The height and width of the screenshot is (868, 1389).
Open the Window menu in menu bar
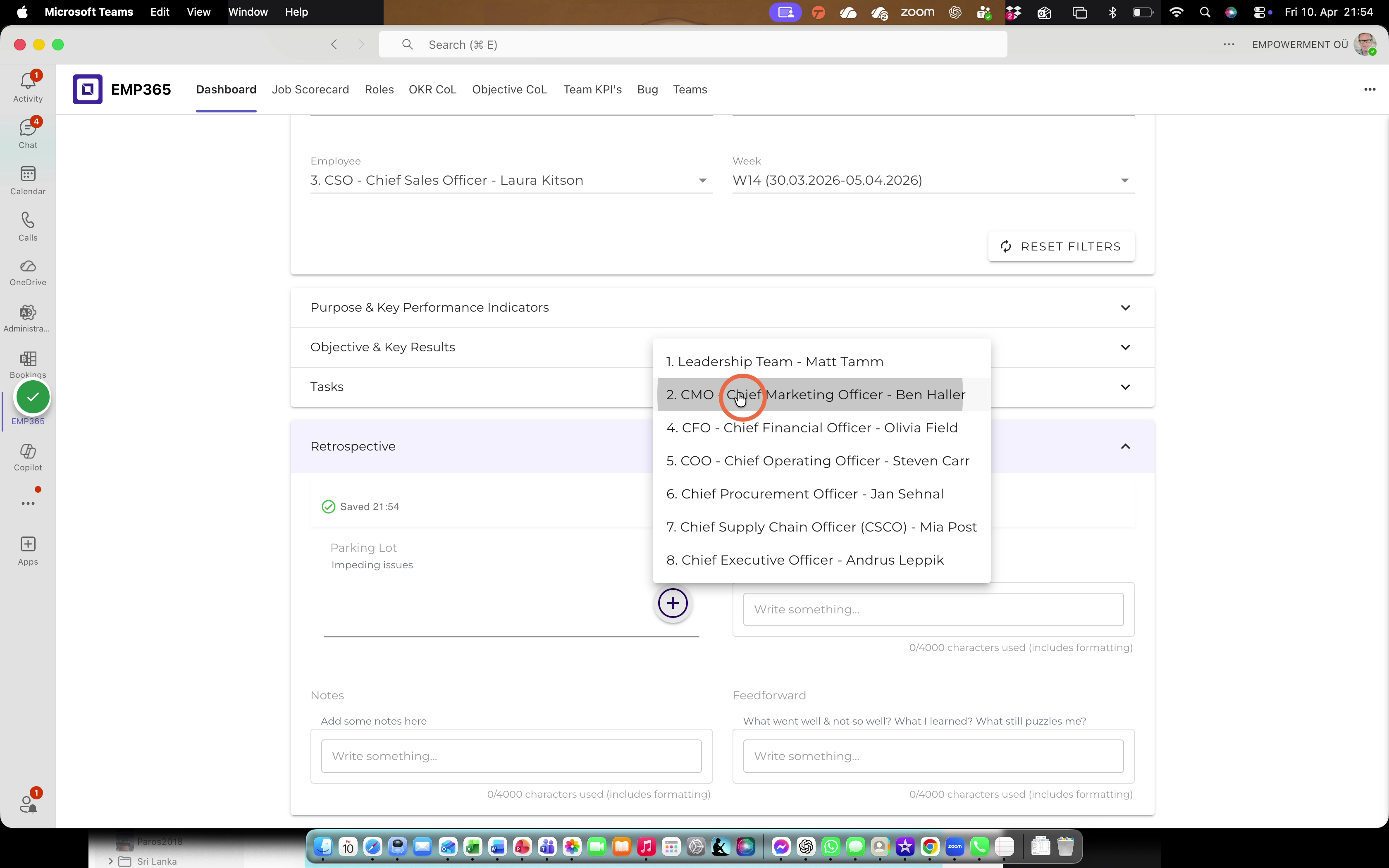click(248, 12)
